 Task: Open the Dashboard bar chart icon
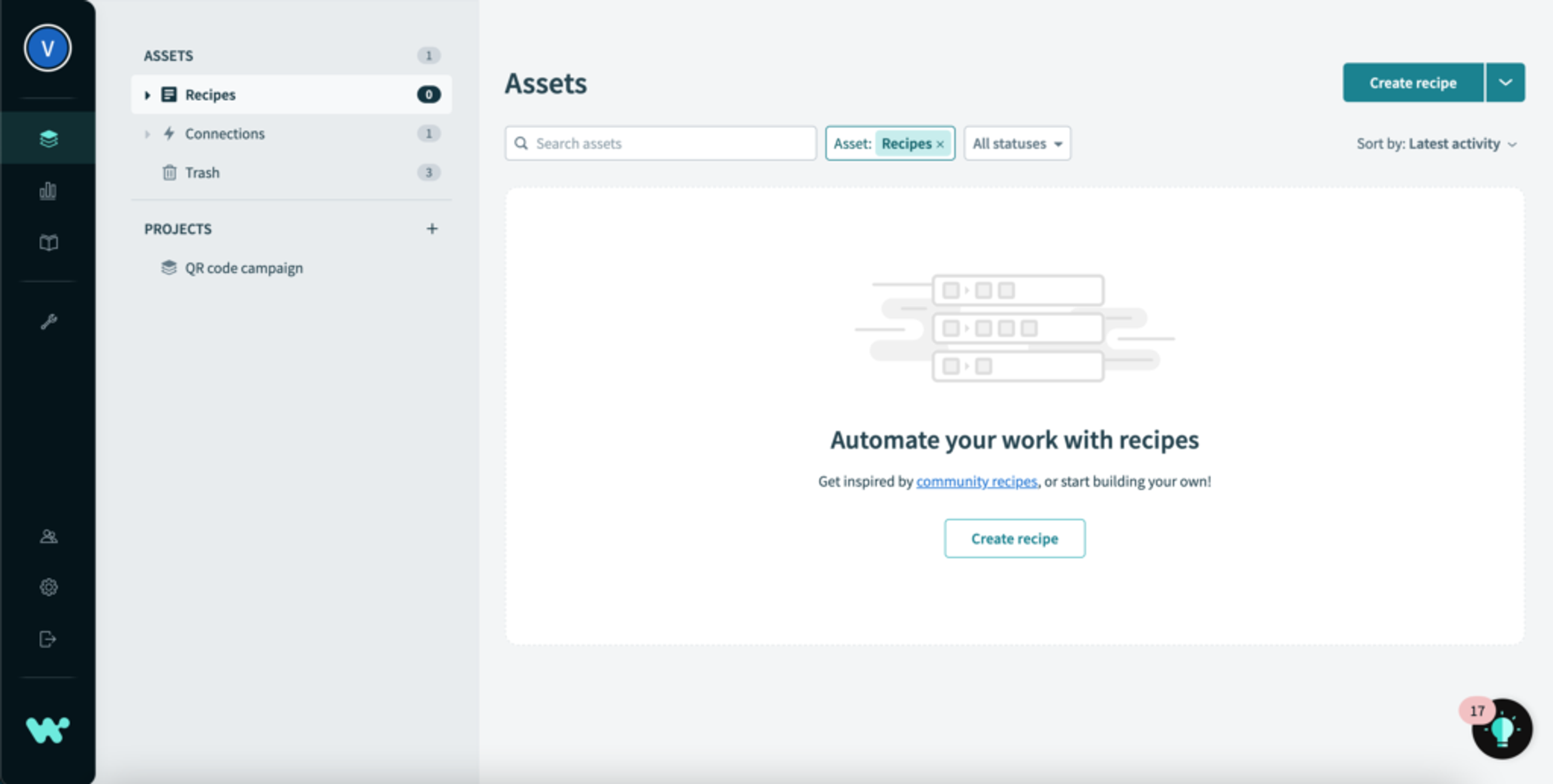[x=48, y=191]
